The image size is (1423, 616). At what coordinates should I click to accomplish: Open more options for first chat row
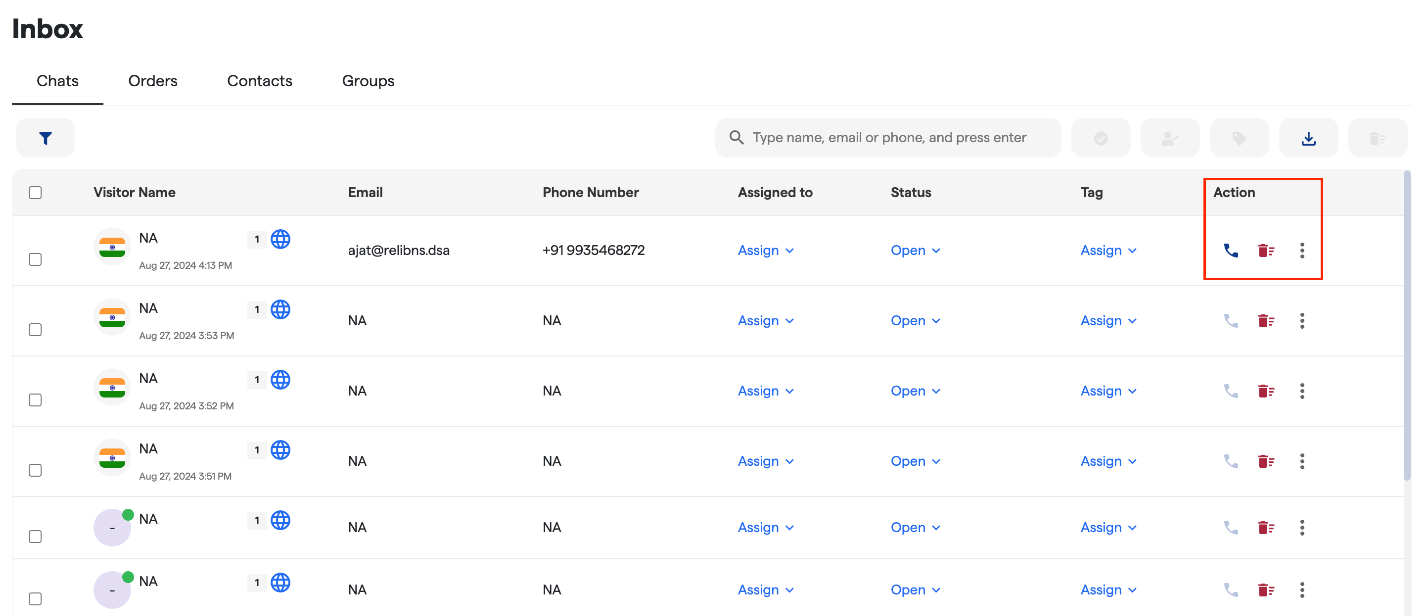[x=1302, y=250]
